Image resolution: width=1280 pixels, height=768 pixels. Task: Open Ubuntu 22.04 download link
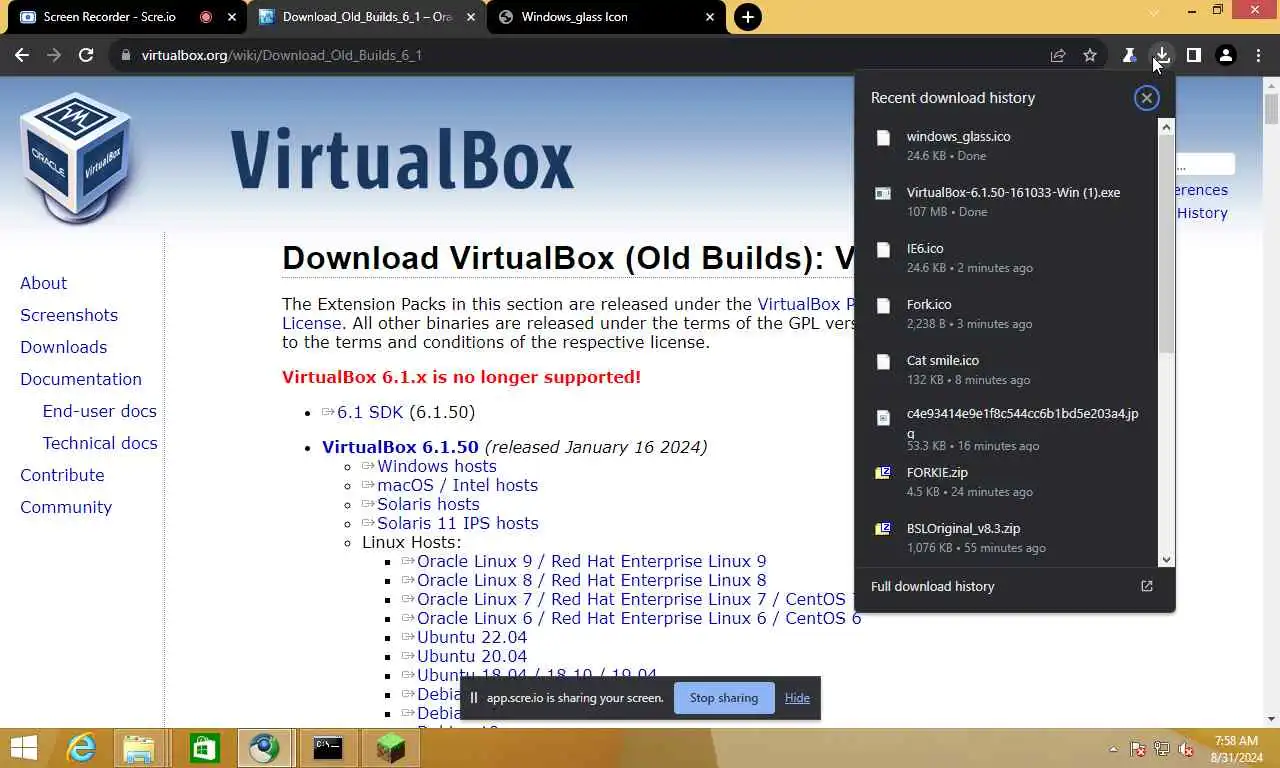click(x=472, y=637)
